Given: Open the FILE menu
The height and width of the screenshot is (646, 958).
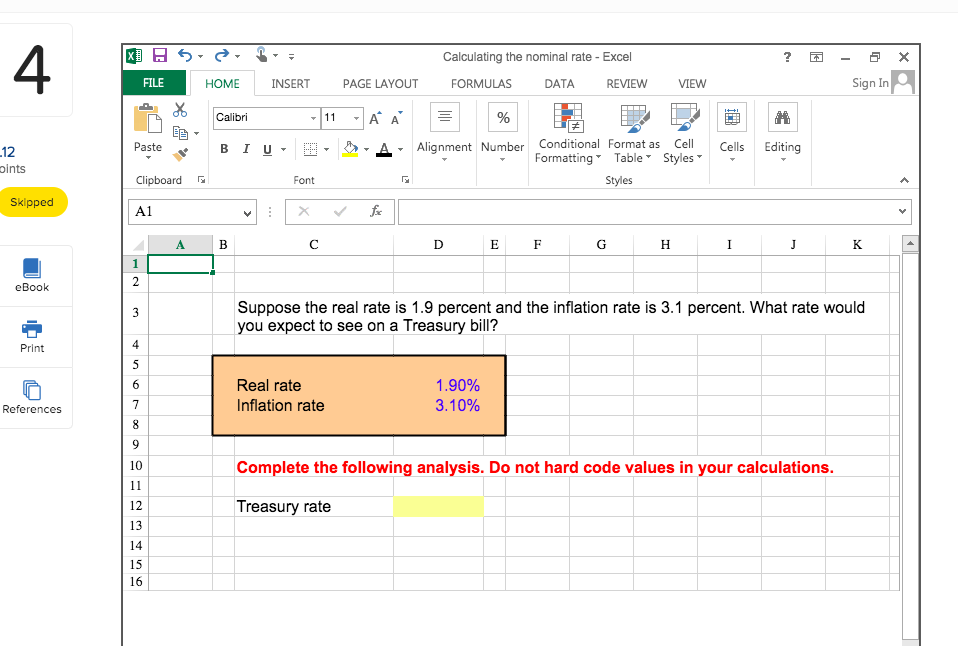Looking at the screenshot, I should pyautogui.click(x=154, y=83).
